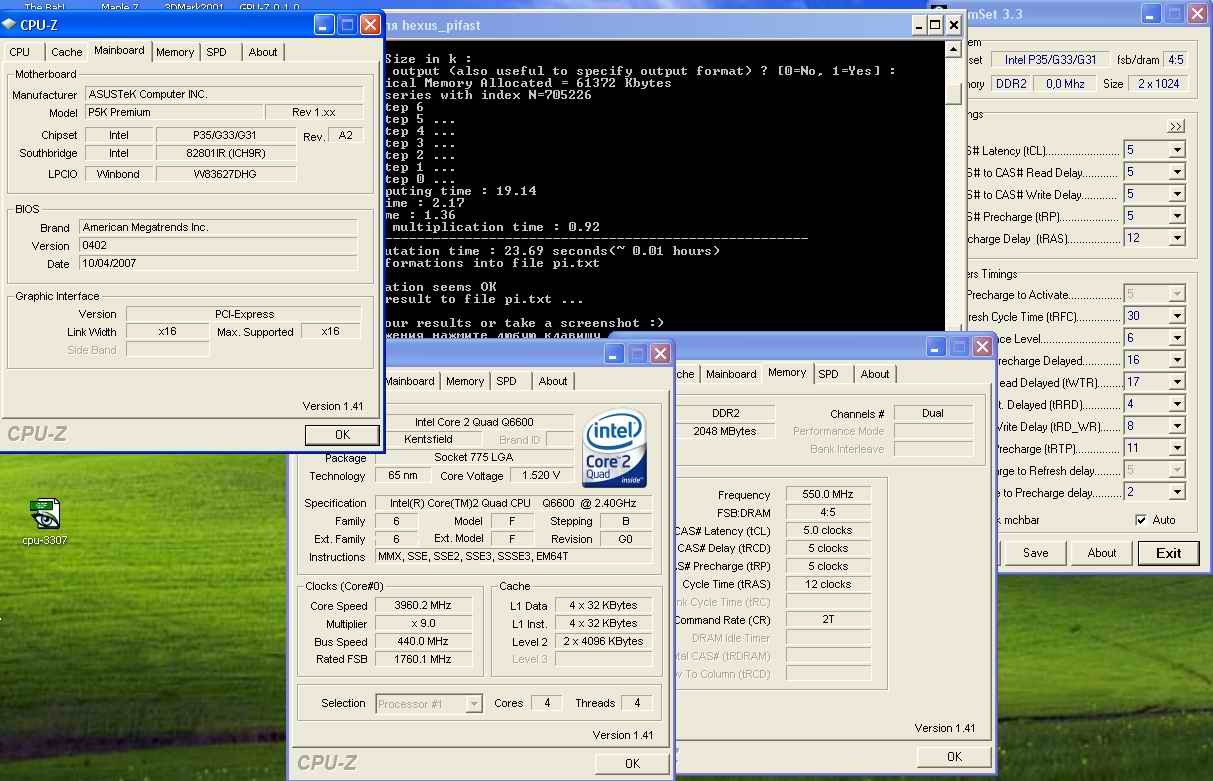
Task: Click the >> expand button in MemSet
Action: click(1176, 126)
